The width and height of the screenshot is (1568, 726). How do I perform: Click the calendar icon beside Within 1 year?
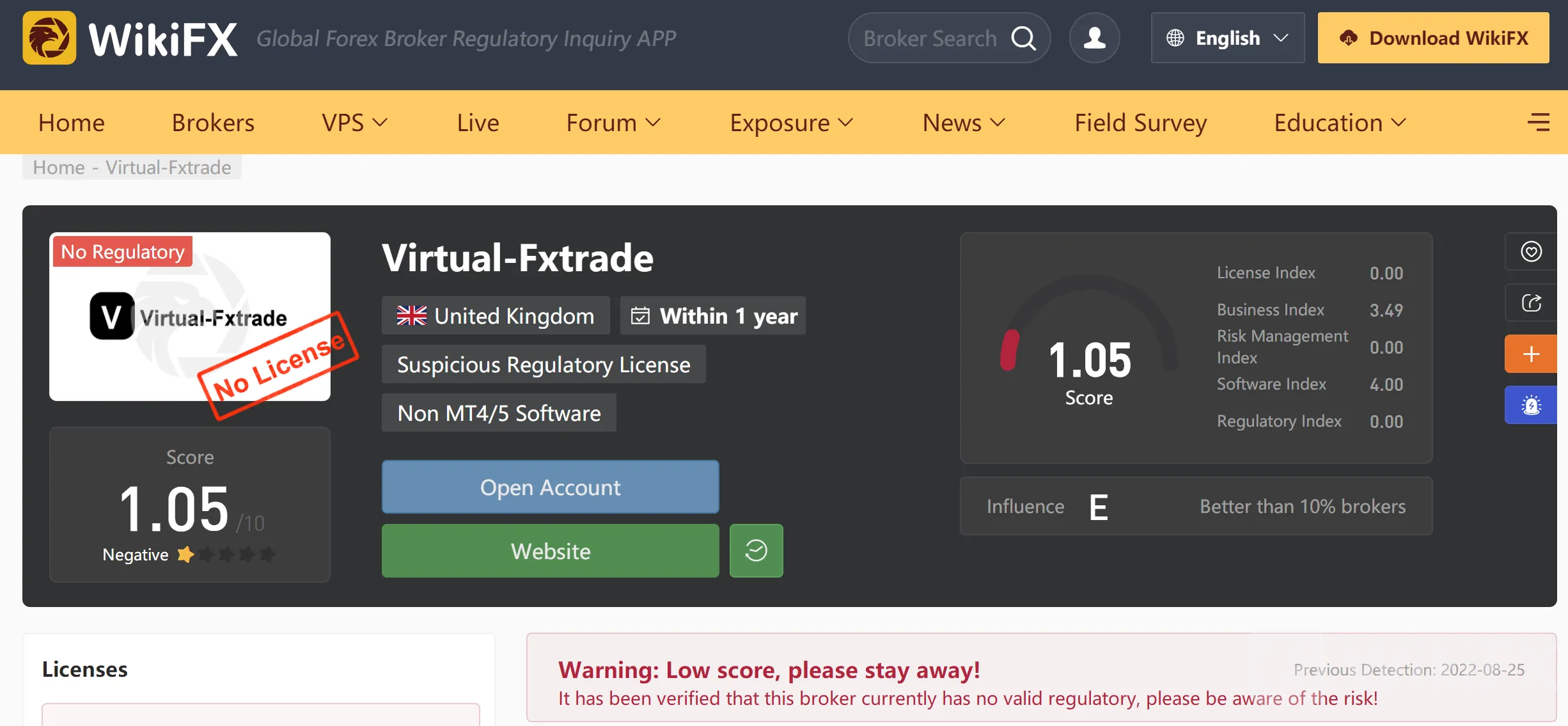(640, 316)
